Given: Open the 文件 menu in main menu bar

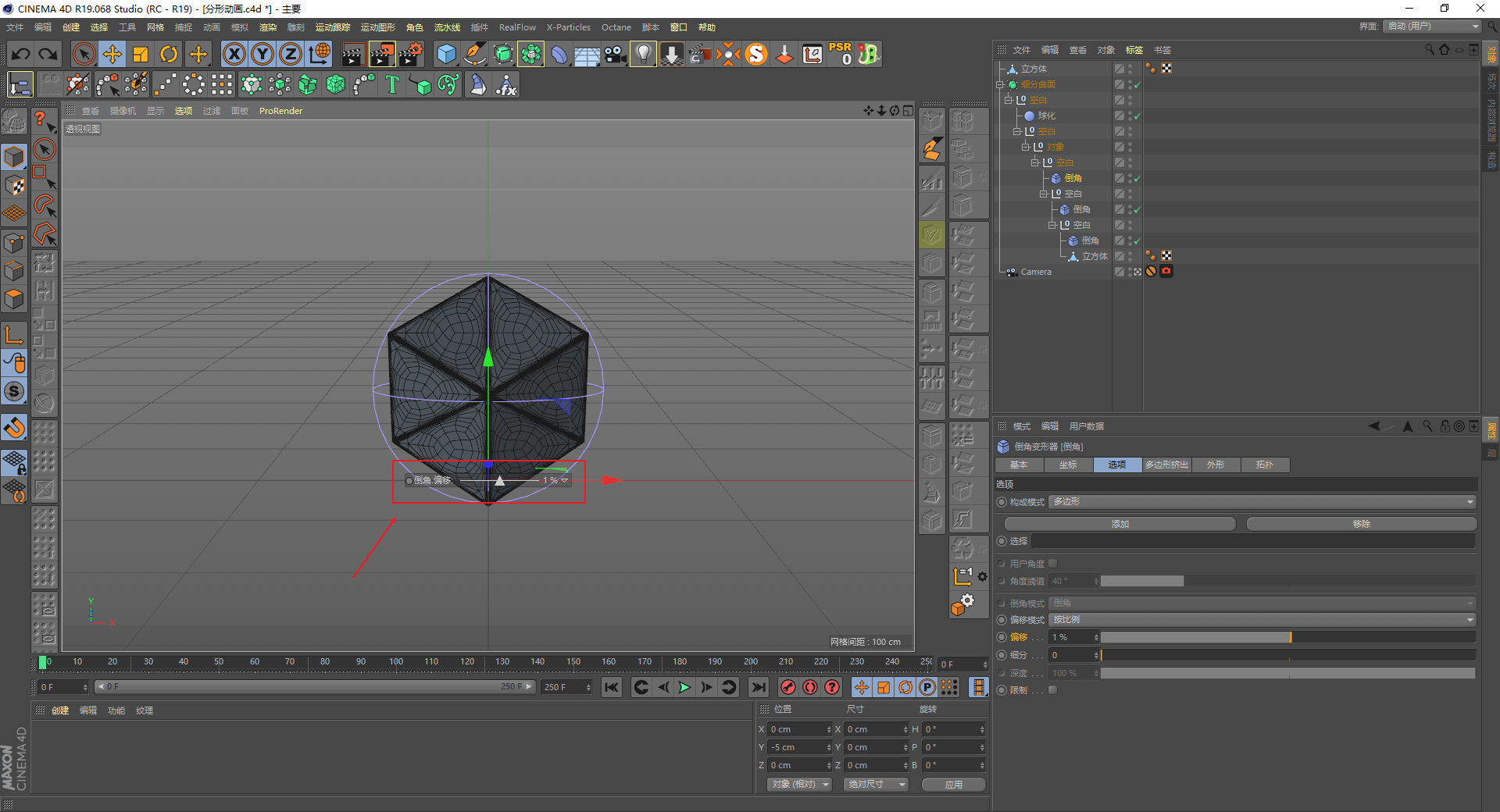Looking at the screenshot, I should [15, 27].
